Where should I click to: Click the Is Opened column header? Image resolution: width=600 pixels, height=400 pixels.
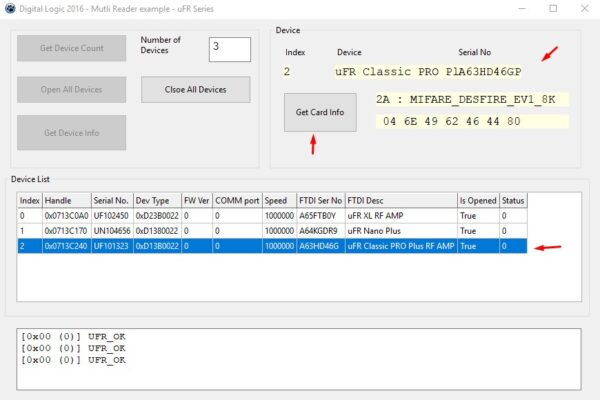(x=477, y=200)
